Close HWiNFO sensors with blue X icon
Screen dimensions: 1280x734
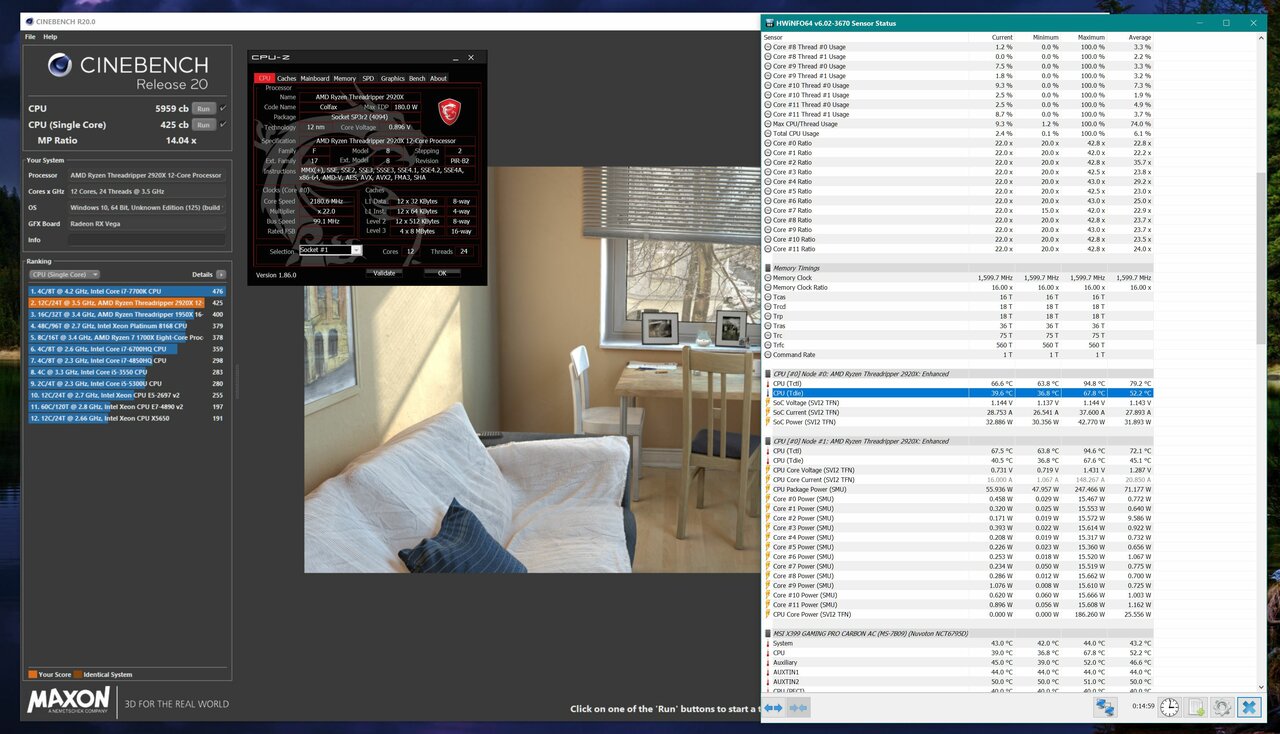(1248, 707)
